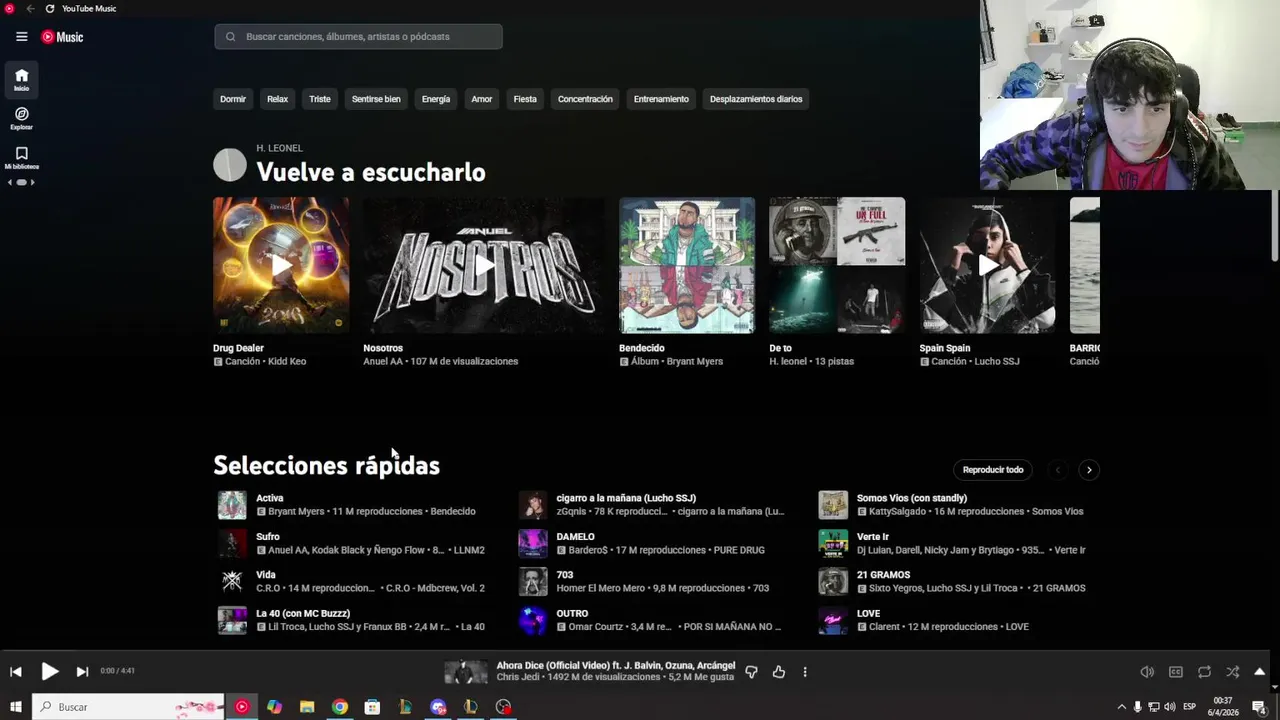Open the Windows Start menu
Screen dimensions: 1280x720
(15, 707)
